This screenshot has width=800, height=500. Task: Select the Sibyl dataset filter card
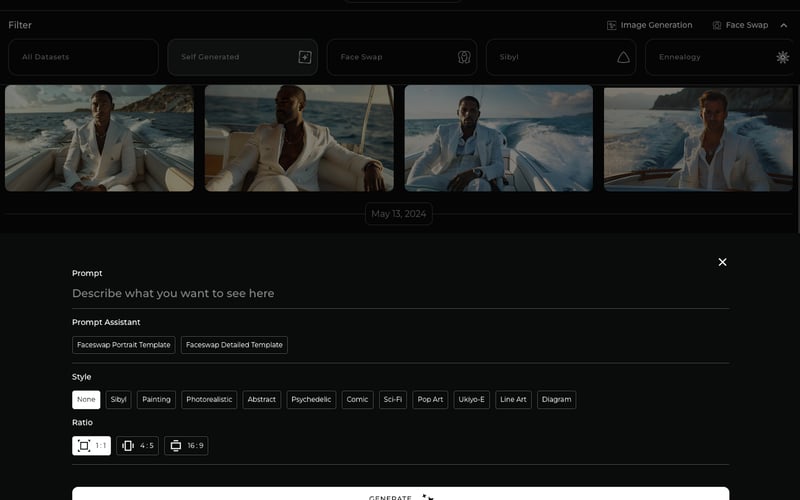pos(561,57)
